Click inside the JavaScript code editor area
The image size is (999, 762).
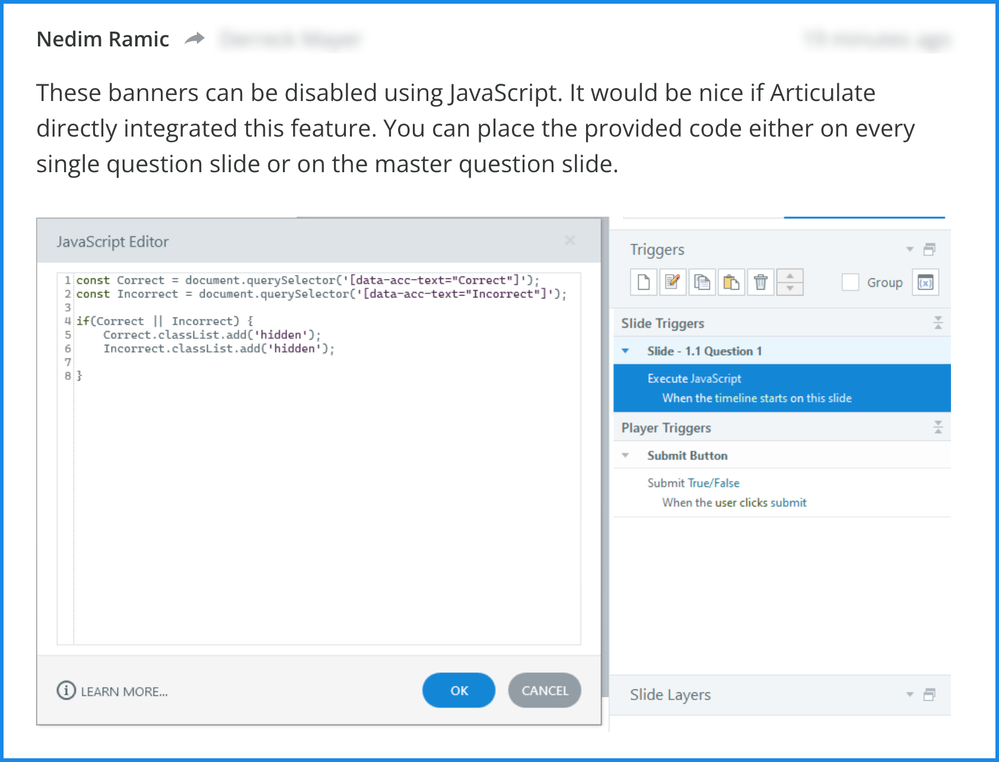[x=326, y=500]
